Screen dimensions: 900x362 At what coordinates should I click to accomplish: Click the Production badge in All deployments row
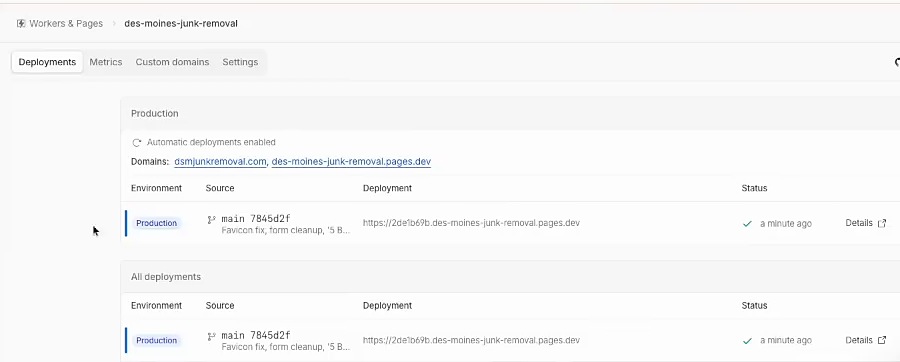click(x=157, y=341)
